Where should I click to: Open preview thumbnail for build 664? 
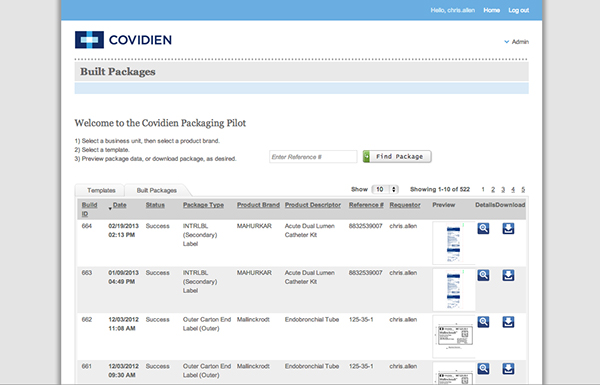(454, 243)
